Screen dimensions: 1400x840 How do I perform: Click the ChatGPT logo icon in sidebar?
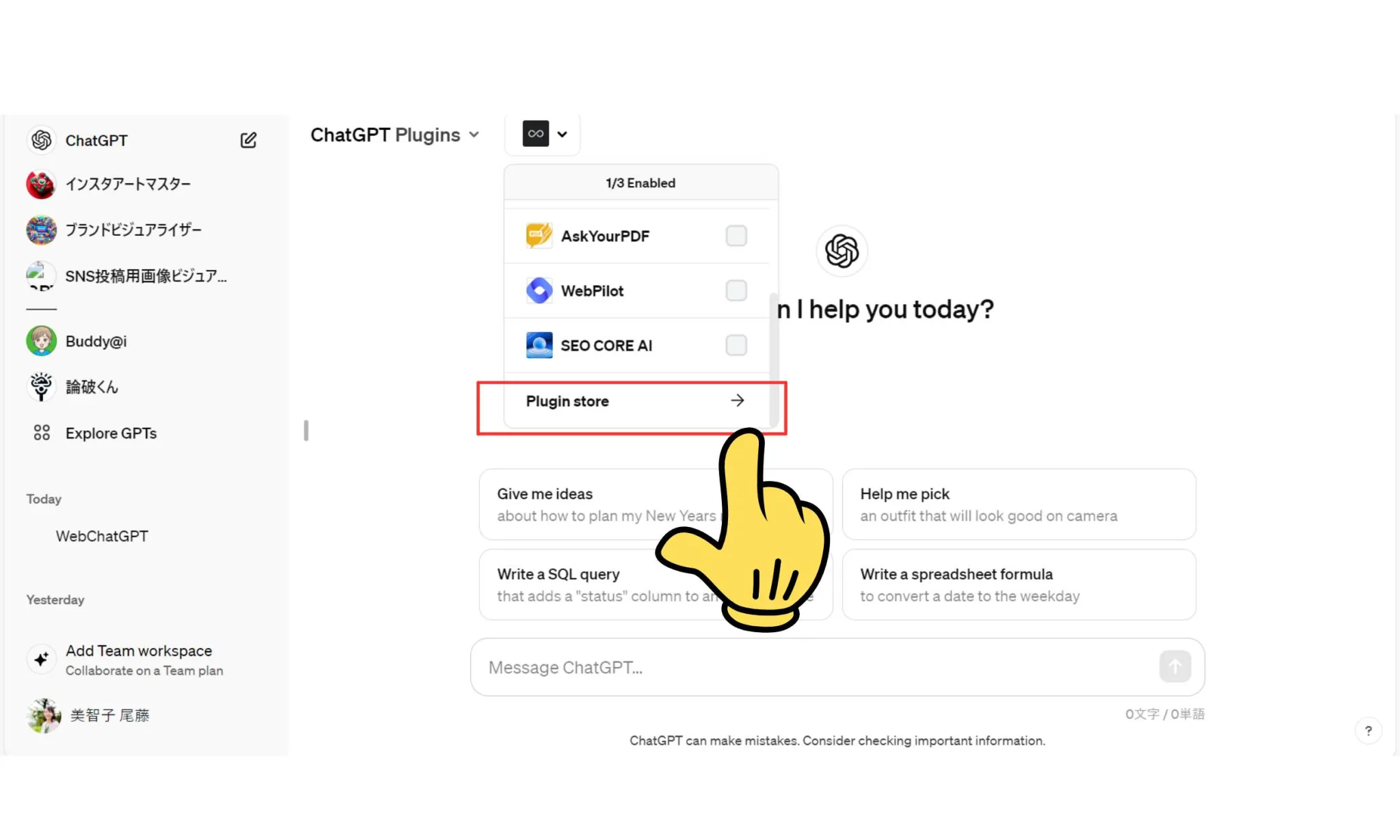point(40,140)
